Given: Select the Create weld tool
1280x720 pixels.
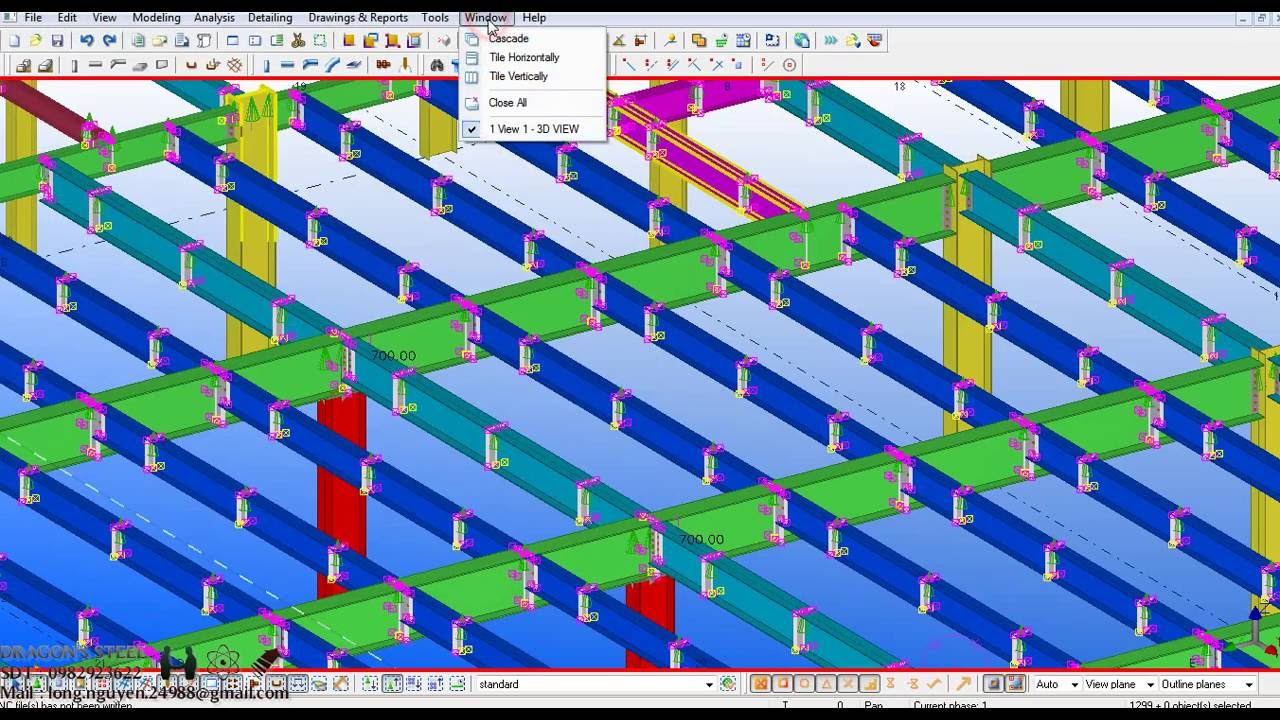Looking at the screenshot, I should click(x=405, y=65).
